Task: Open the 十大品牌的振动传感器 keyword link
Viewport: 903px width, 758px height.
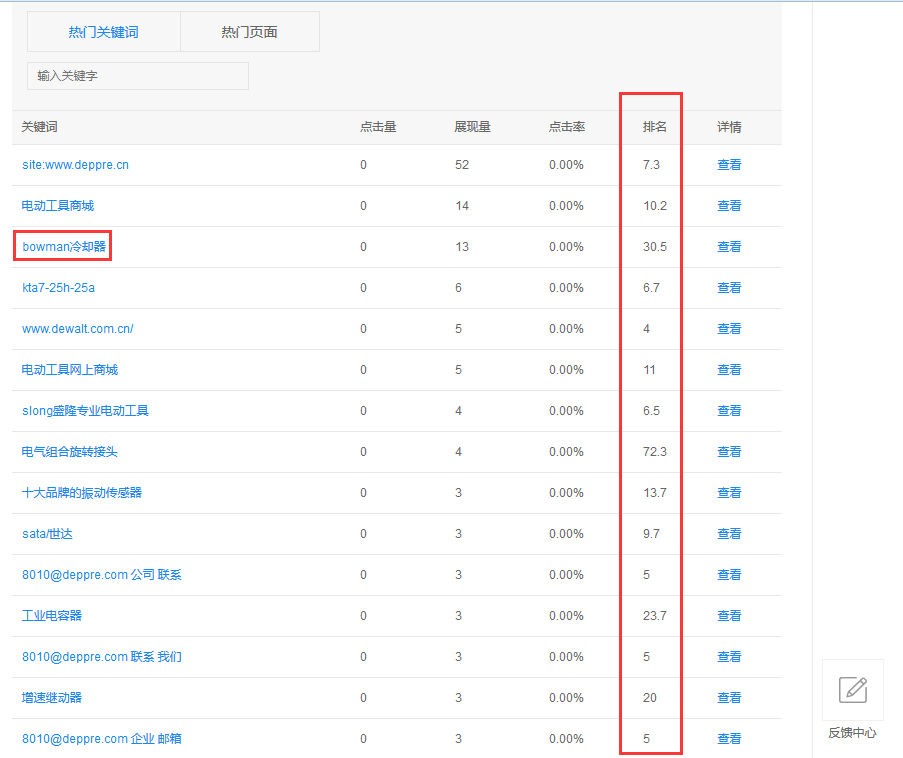Action: coord(82,493)
